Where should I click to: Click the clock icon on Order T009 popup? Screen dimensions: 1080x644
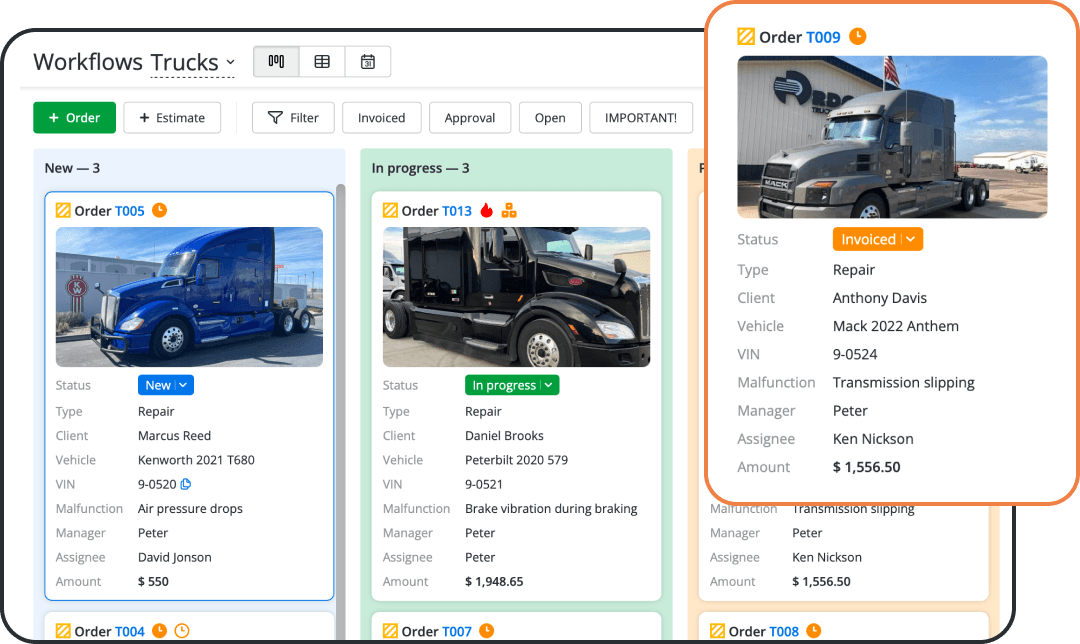pos(858,36)
